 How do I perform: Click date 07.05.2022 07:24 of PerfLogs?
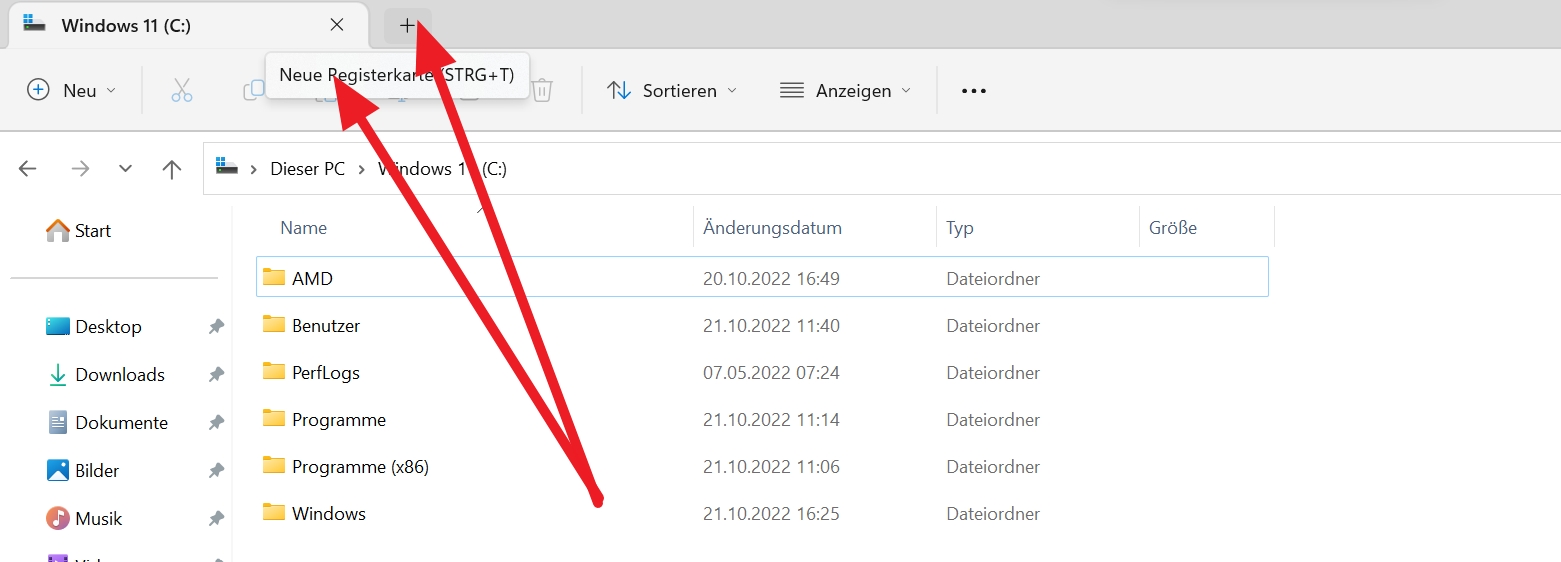[x=771, y=373]
